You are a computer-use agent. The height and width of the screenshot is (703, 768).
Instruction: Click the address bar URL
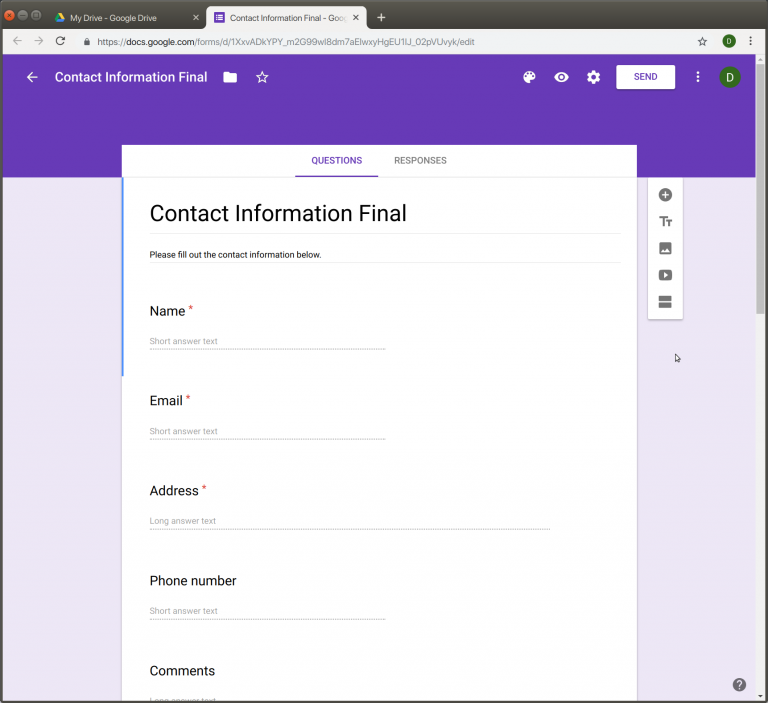pos(286,42)
